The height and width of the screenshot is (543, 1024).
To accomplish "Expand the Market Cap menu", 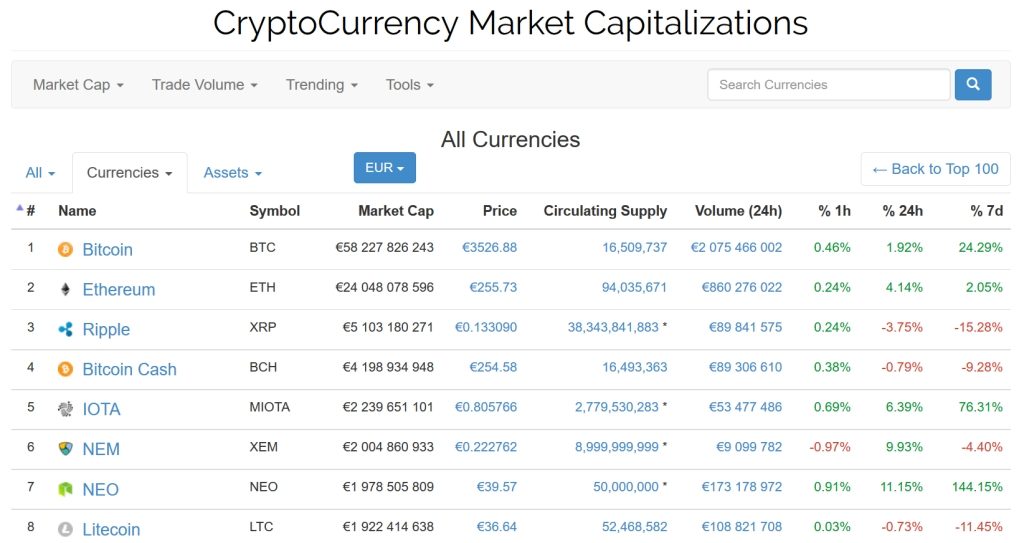I will [x=78, y=85].
